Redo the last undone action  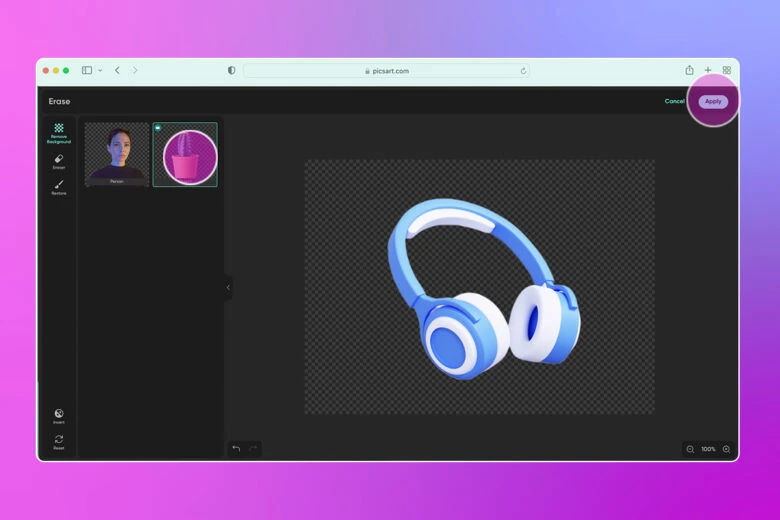tap(253, 449)
